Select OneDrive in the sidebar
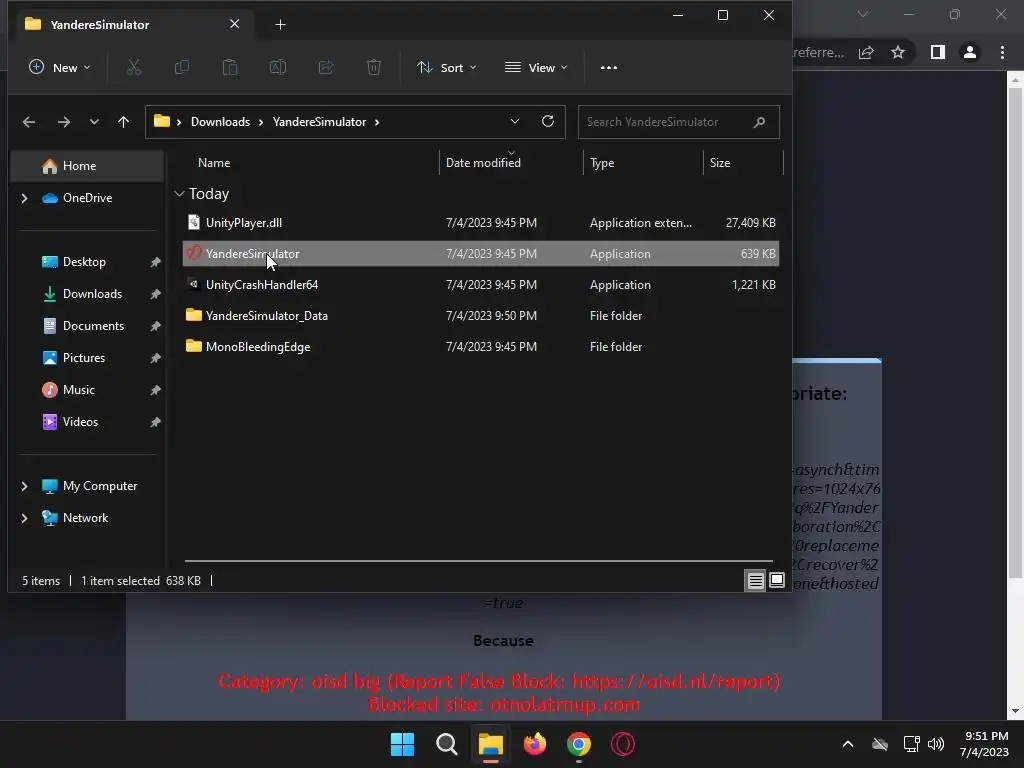Image resolution: width=1024 pixels, height=768 pixels. pos(87,198)
